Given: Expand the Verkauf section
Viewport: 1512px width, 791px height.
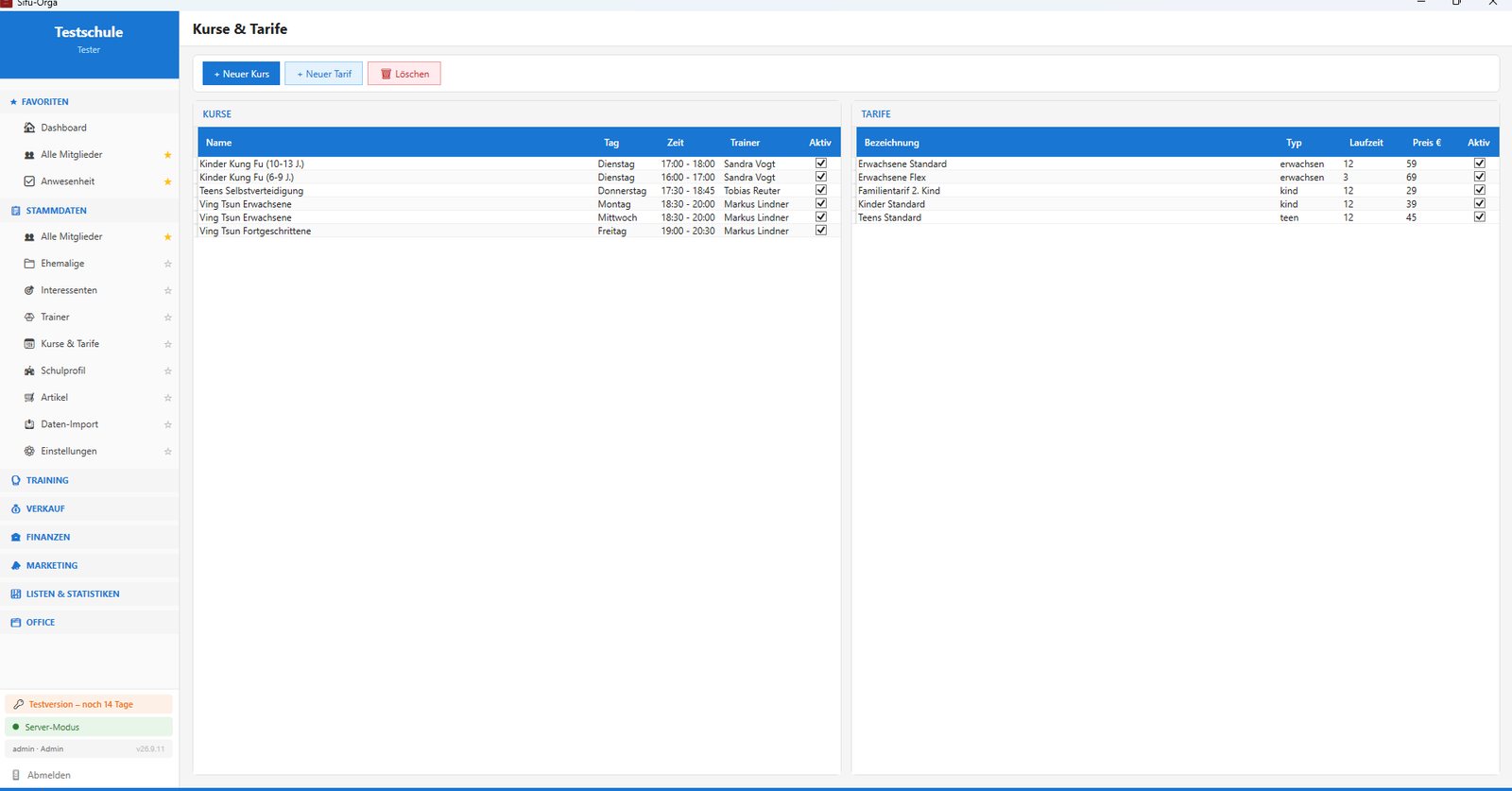Looking at the screenshot, I should pos(89,508).
